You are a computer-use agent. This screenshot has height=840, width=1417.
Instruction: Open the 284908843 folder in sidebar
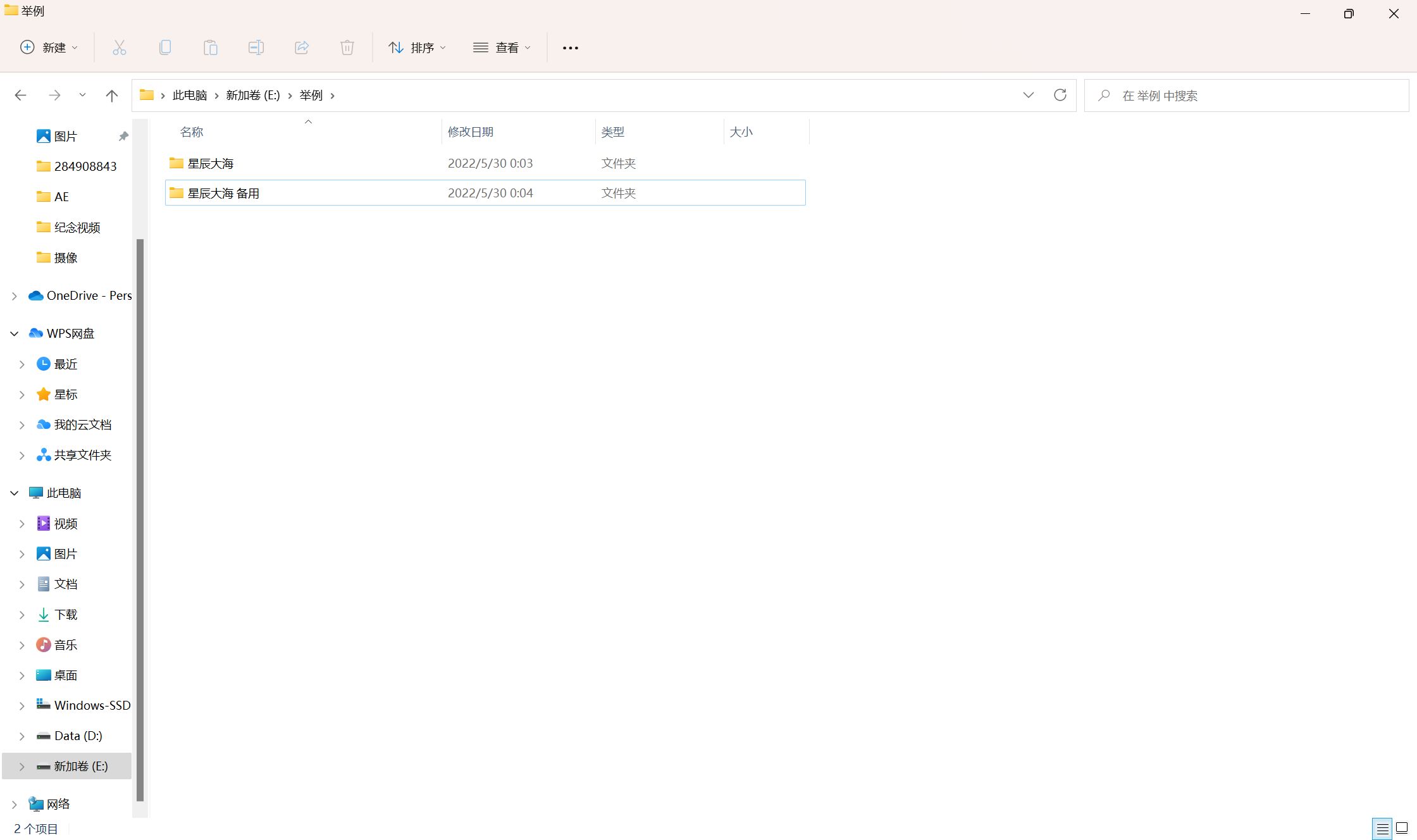pyautogui.click(x=77, y=166)
